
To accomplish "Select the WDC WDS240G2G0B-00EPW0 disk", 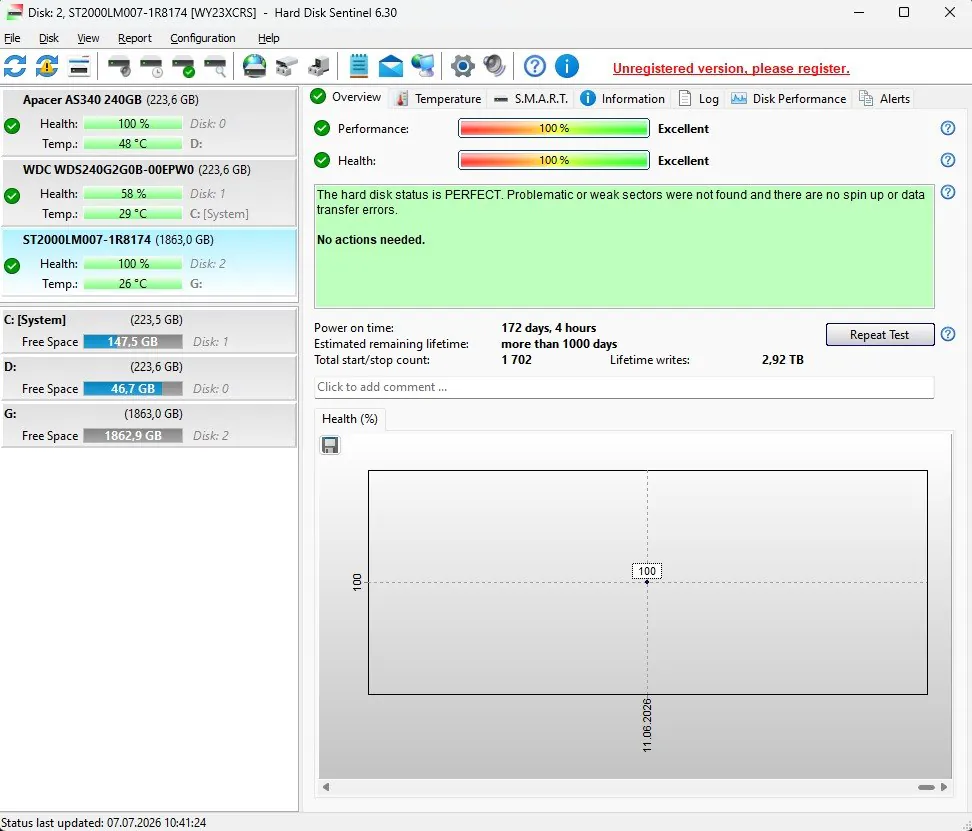I will (149, 192).
